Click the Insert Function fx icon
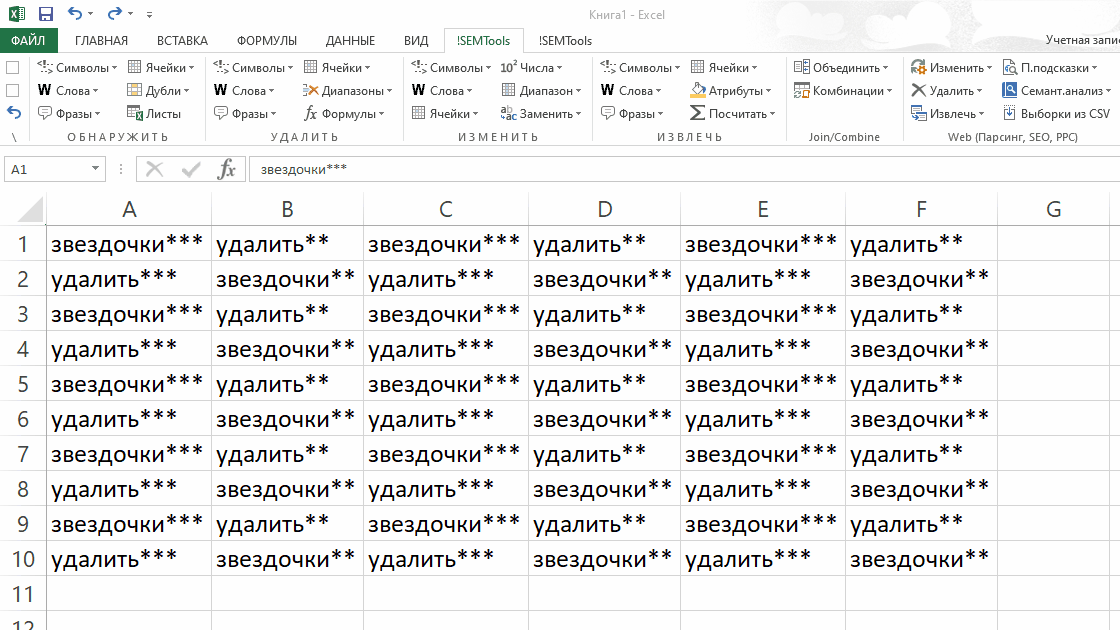Image resolution: width=1120 pixels, height=630 pixels. (x=226, y=169)
